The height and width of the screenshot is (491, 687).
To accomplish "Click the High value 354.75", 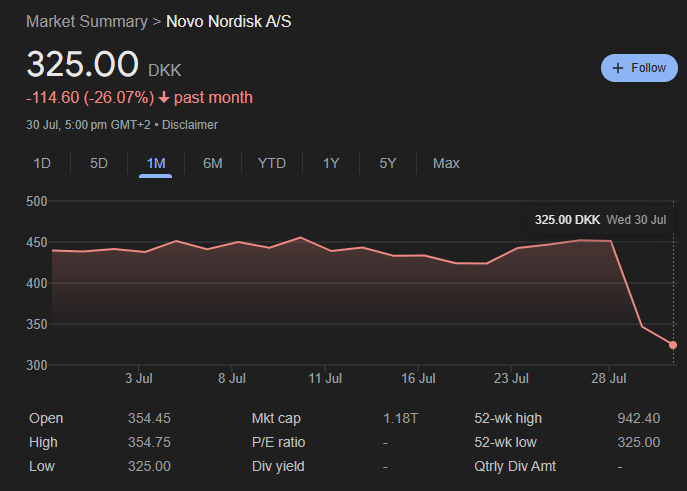I will point(149,442).
